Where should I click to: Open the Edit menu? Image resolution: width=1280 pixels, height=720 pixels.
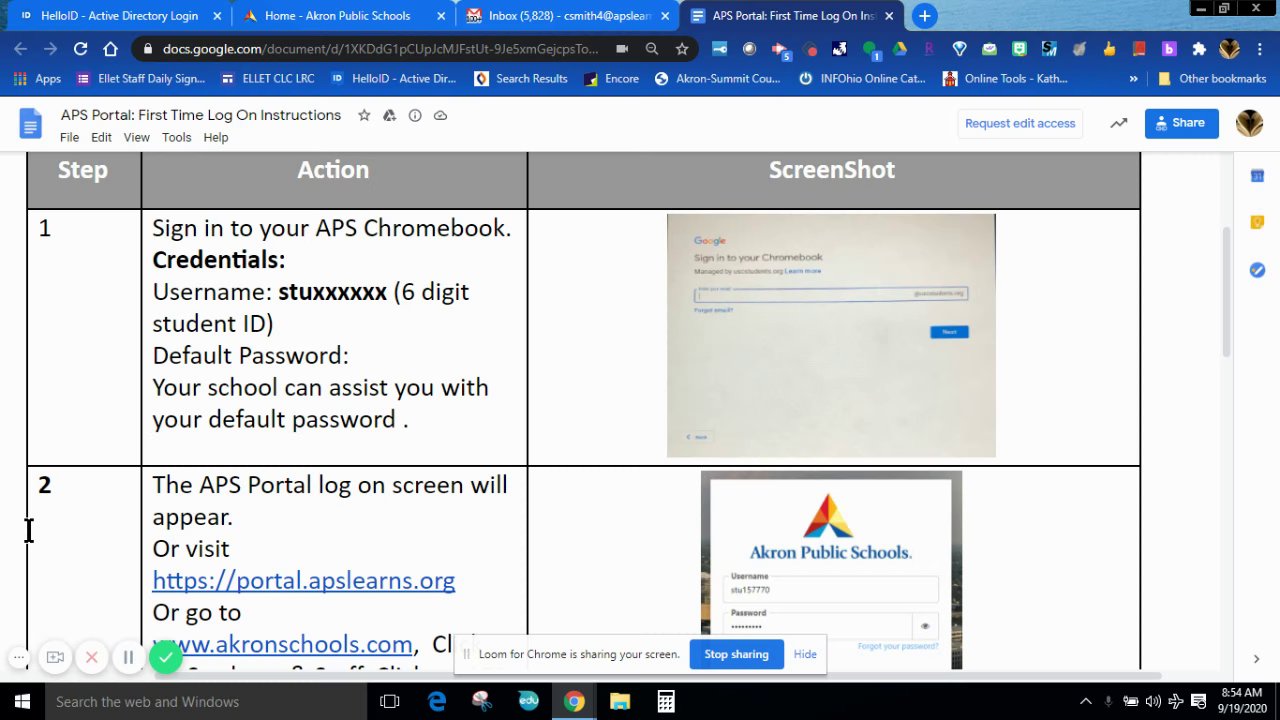101,137
